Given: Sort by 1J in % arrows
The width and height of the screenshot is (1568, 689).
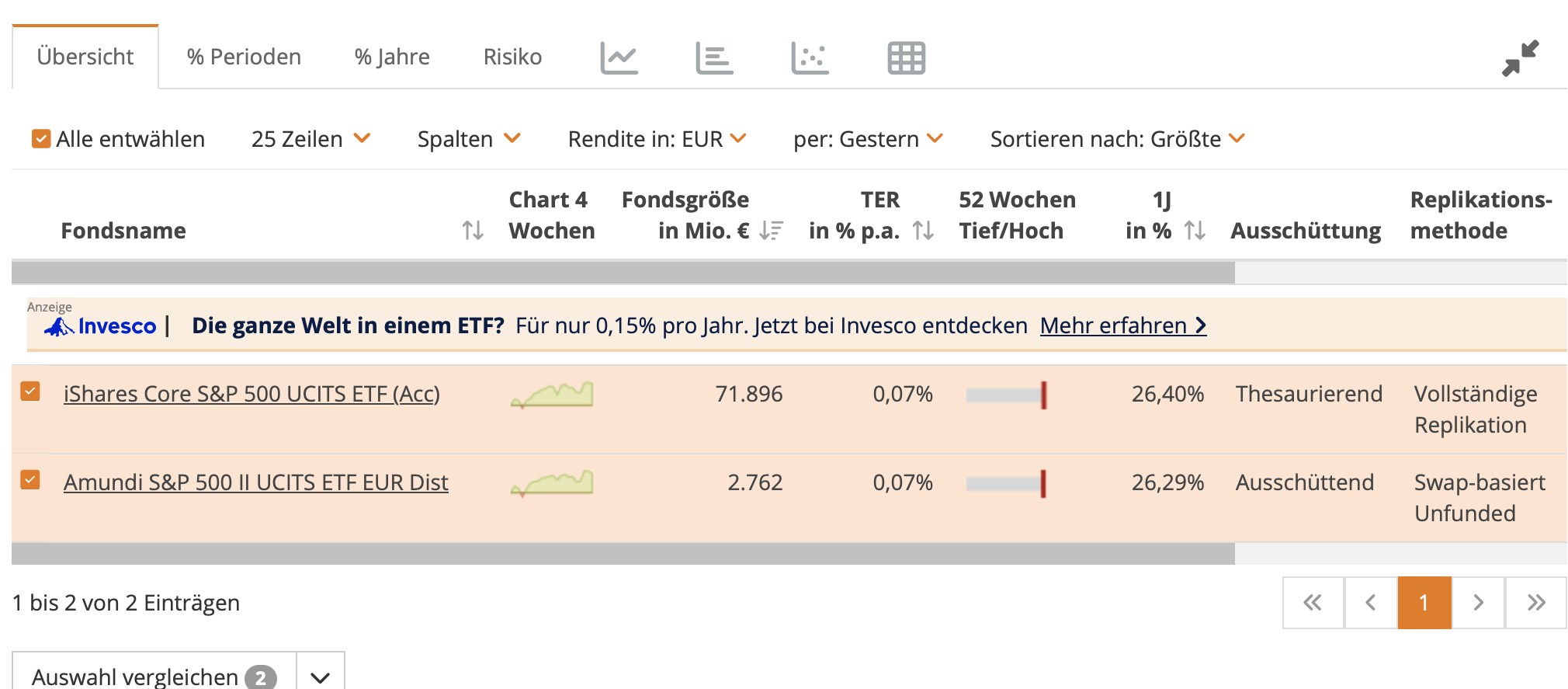Looking at the screenshot, I should pyautogui.click(x=1195, y=231).
